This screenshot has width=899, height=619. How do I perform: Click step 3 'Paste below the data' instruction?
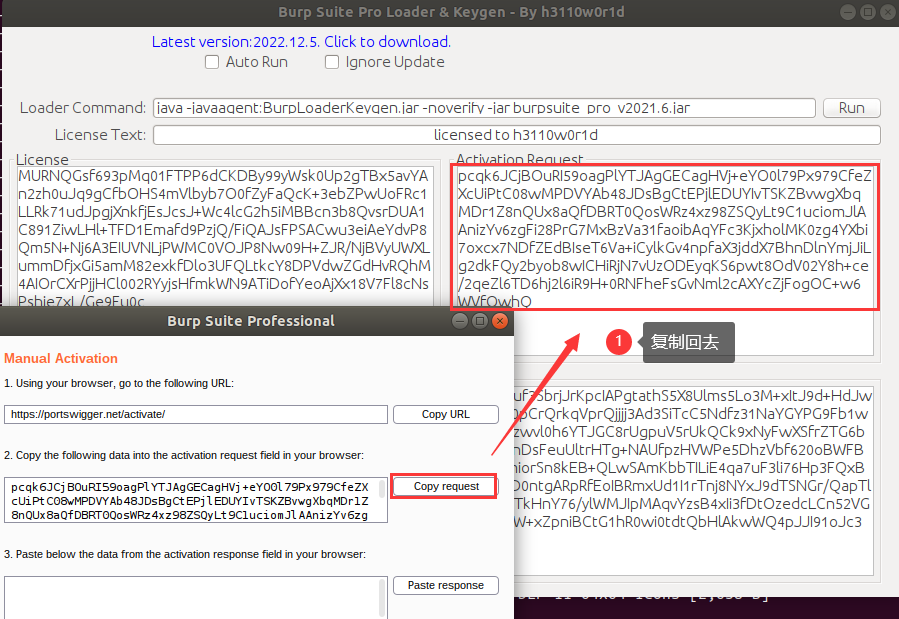pos(185,554)
